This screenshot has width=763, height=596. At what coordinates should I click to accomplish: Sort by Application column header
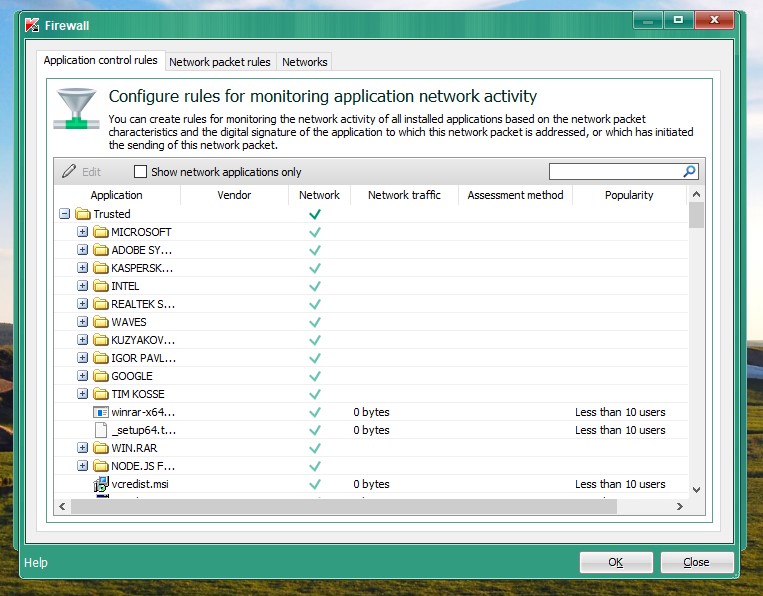click(117, 195)
